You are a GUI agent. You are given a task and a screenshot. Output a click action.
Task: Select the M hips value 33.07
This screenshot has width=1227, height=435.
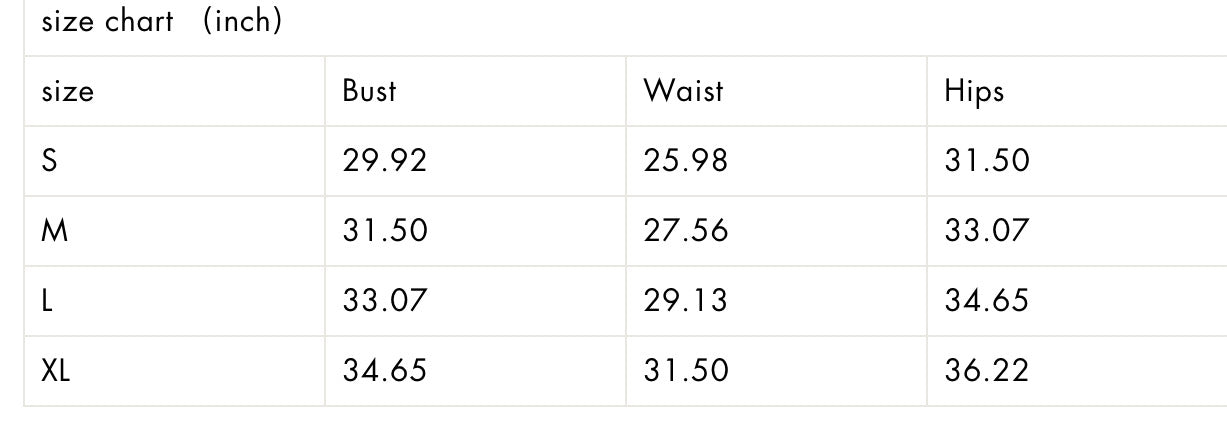pos(986,231)
